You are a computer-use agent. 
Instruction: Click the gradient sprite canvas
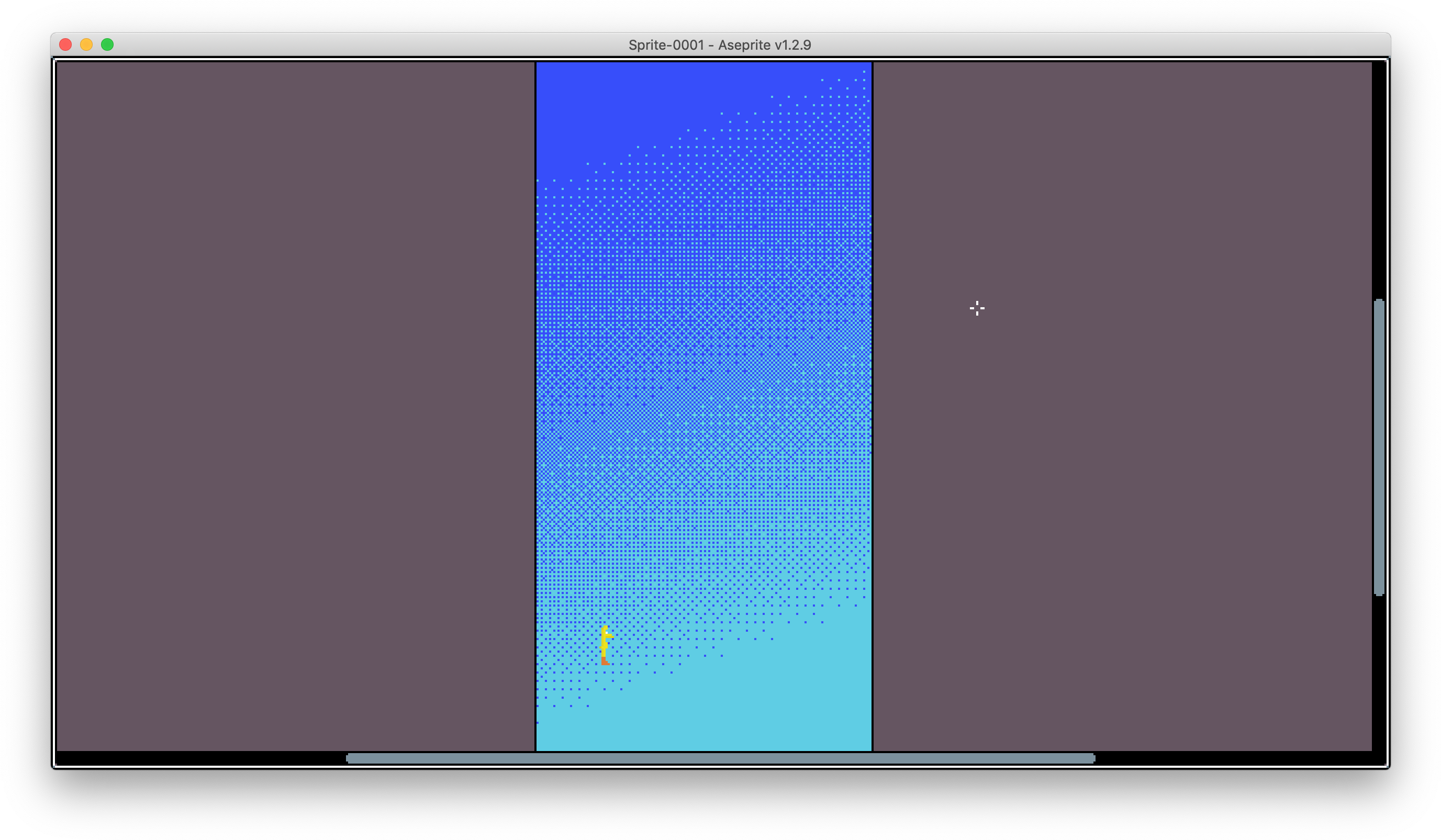click(x=703, y=407)
